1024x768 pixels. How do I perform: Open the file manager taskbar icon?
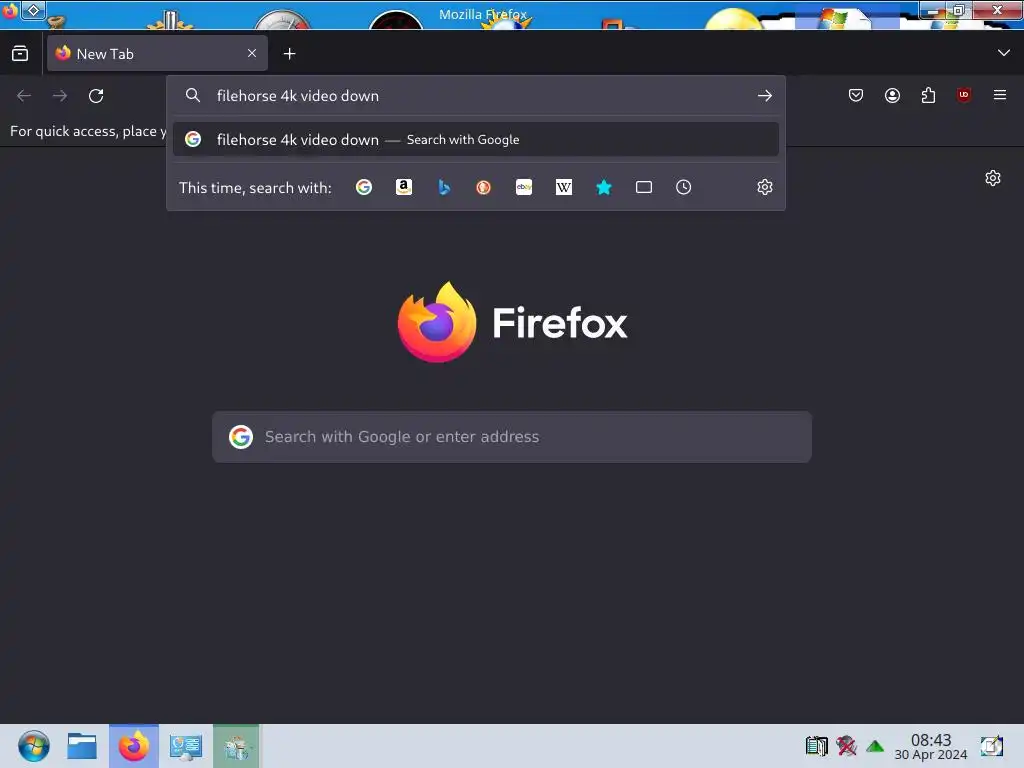pos(82,746)
